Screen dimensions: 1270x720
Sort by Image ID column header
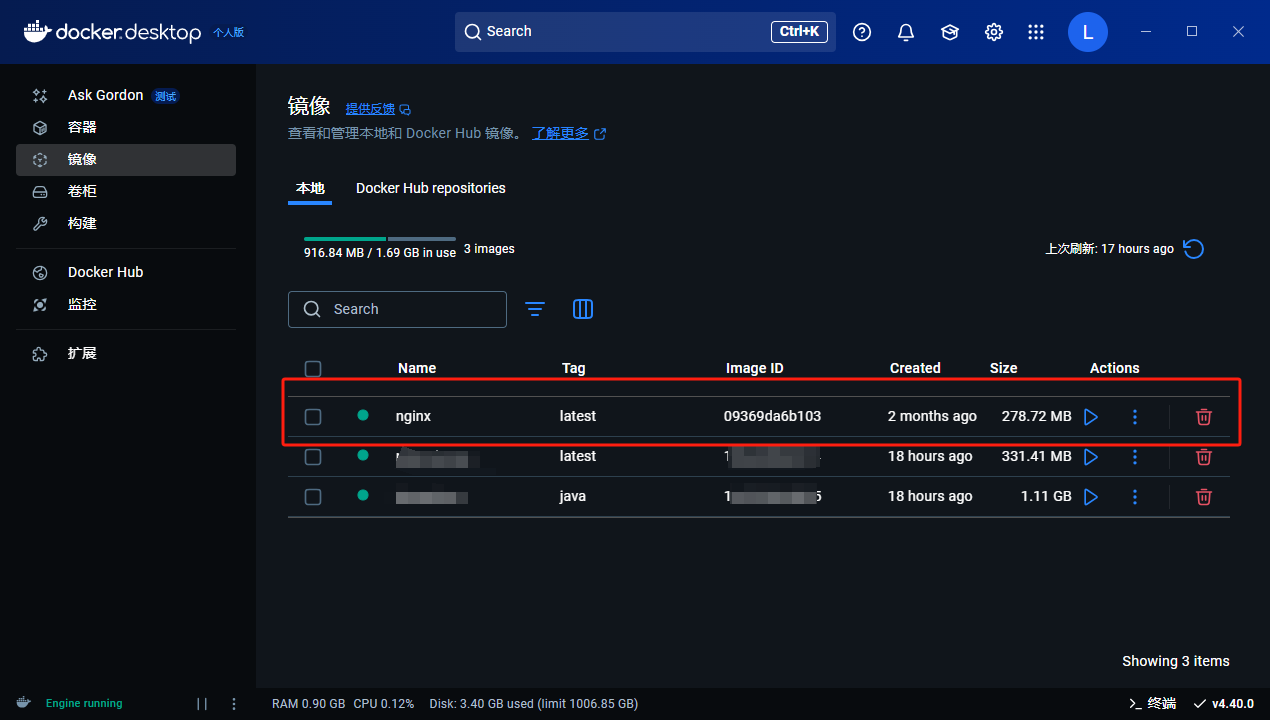click(755, 368)
